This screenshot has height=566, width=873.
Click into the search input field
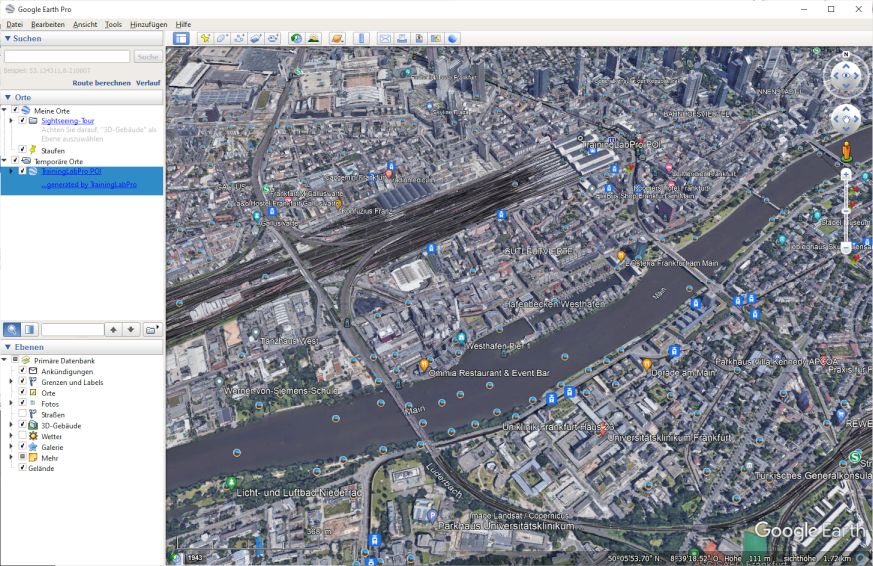coord(67,57)
